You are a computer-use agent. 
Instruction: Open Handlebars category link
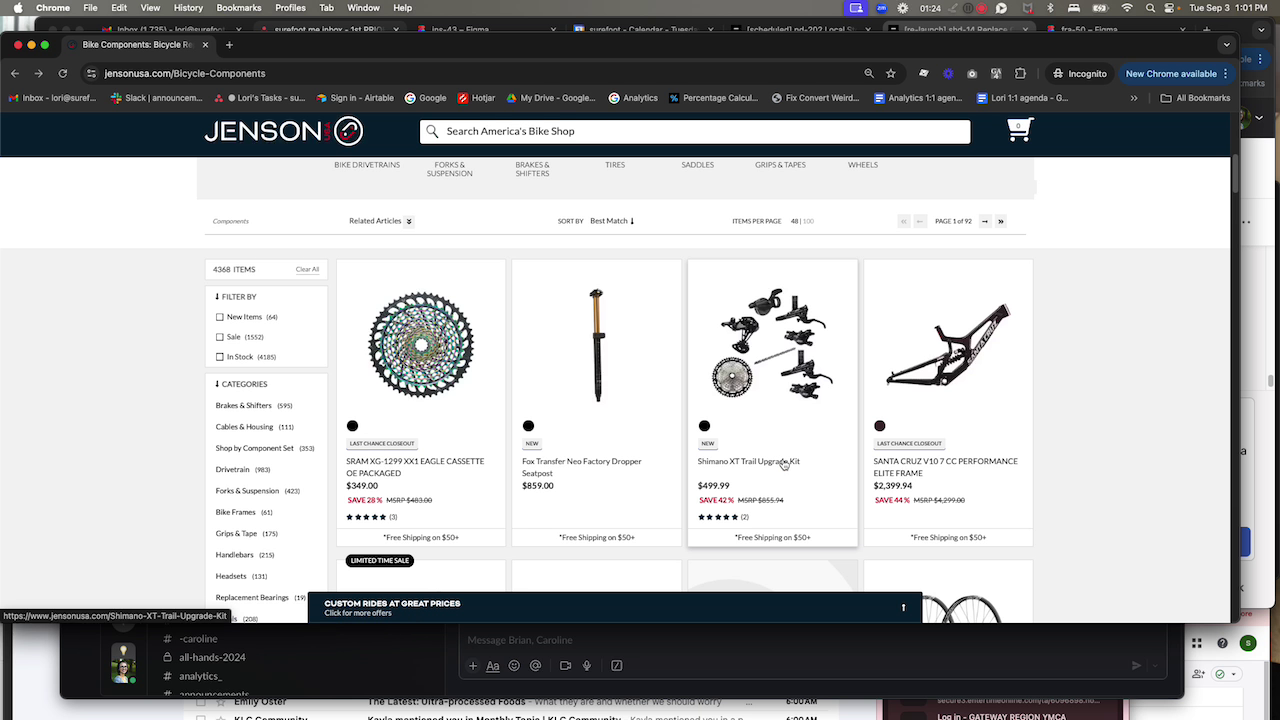click(236, 555)
